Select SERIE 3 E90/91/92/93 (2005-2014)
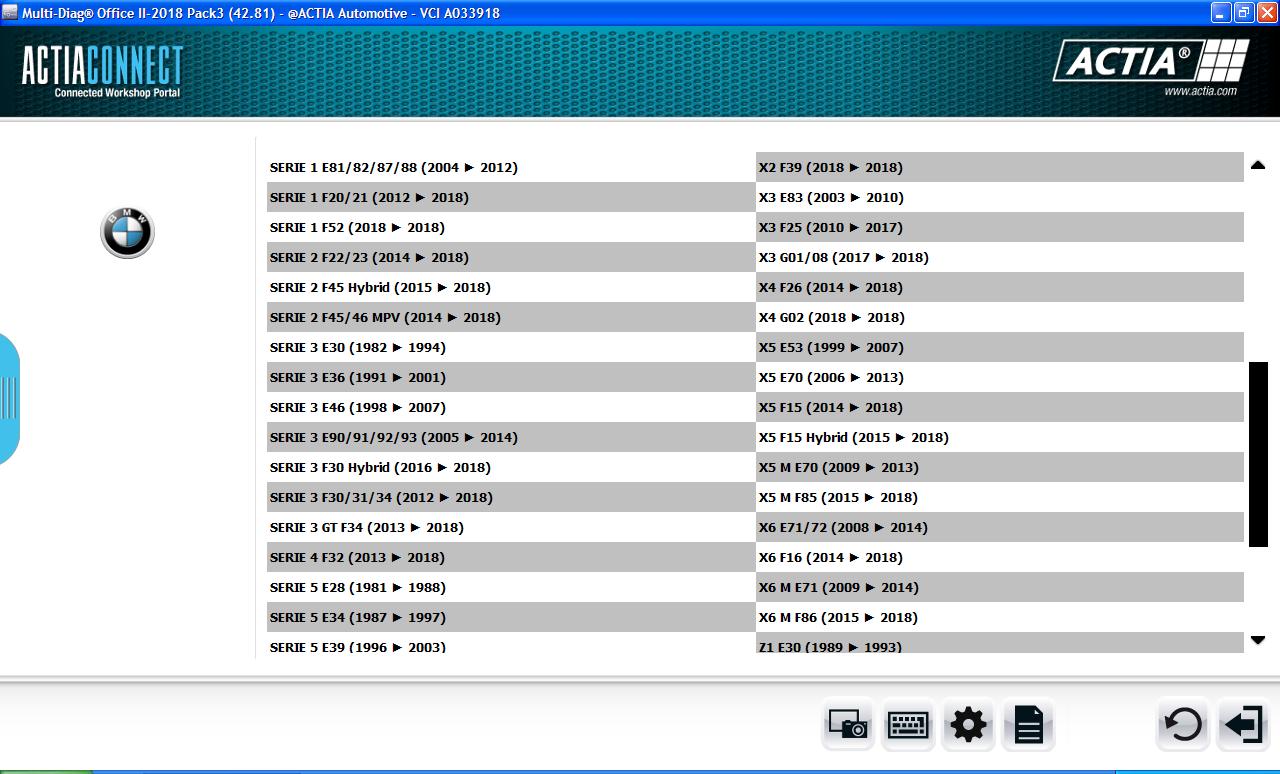 coord(511,437)
